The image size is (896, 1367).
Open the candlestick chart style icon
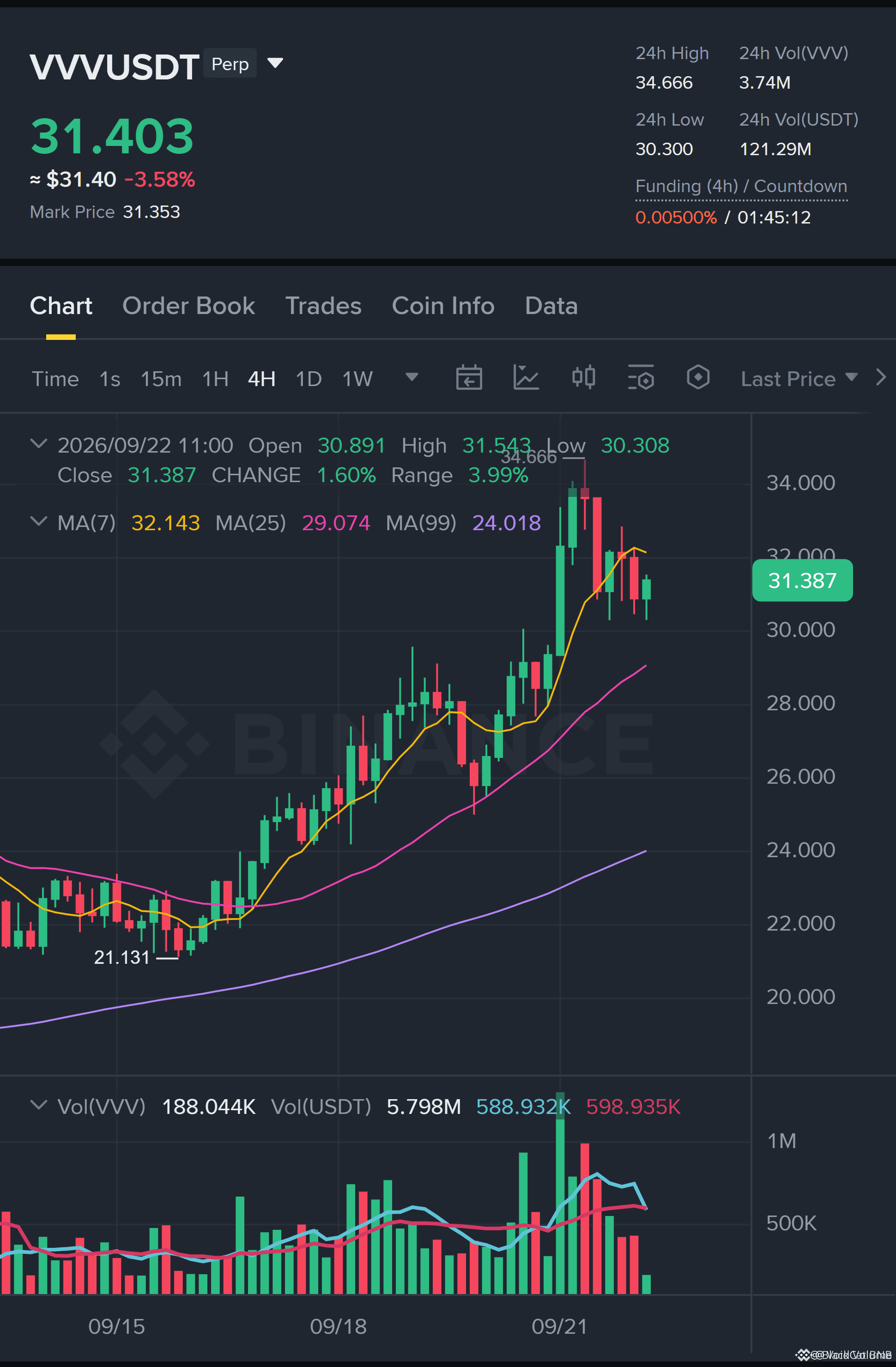click(x=583, y=377)
